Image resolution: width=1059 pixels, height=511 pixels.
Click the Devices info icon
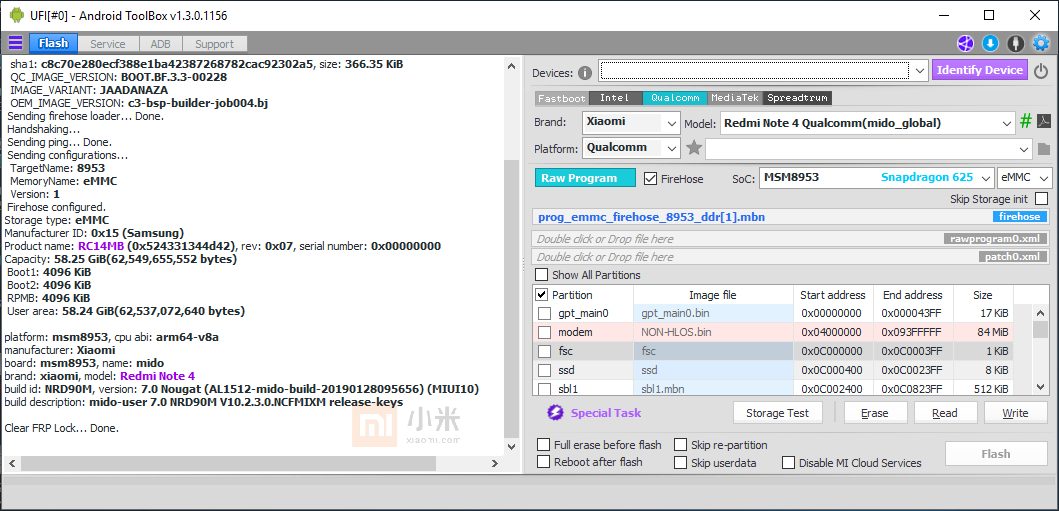point(585,73)
